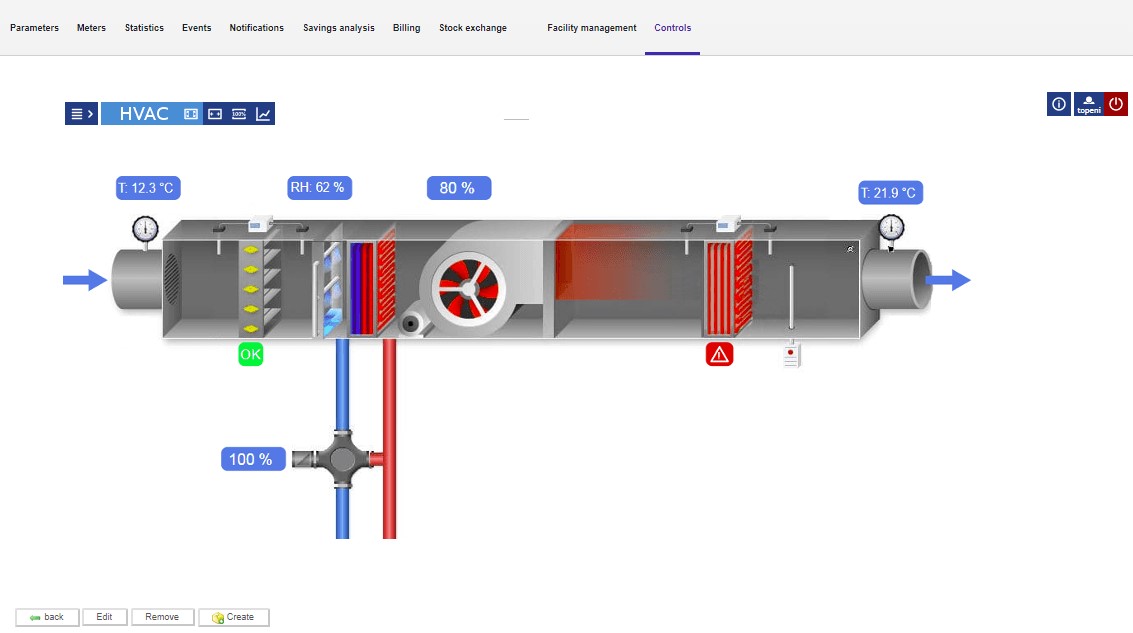The height and width of the screenshot is (633, 1133).
Task: Click the 80 % fan speed value
Action: (x=458, y=188)
